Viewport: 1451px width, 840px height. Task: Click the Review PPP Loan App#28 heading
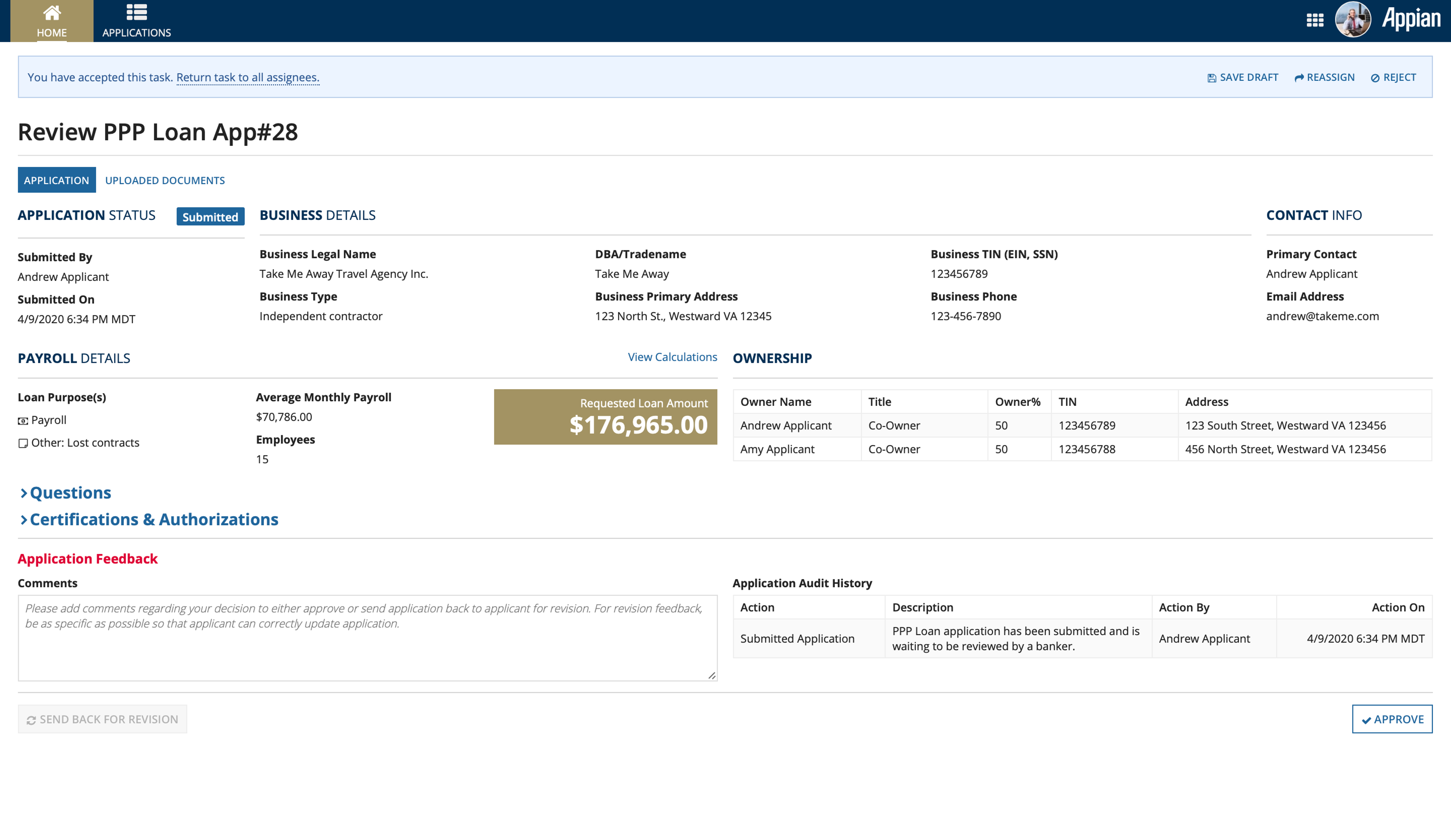point(158,132)
